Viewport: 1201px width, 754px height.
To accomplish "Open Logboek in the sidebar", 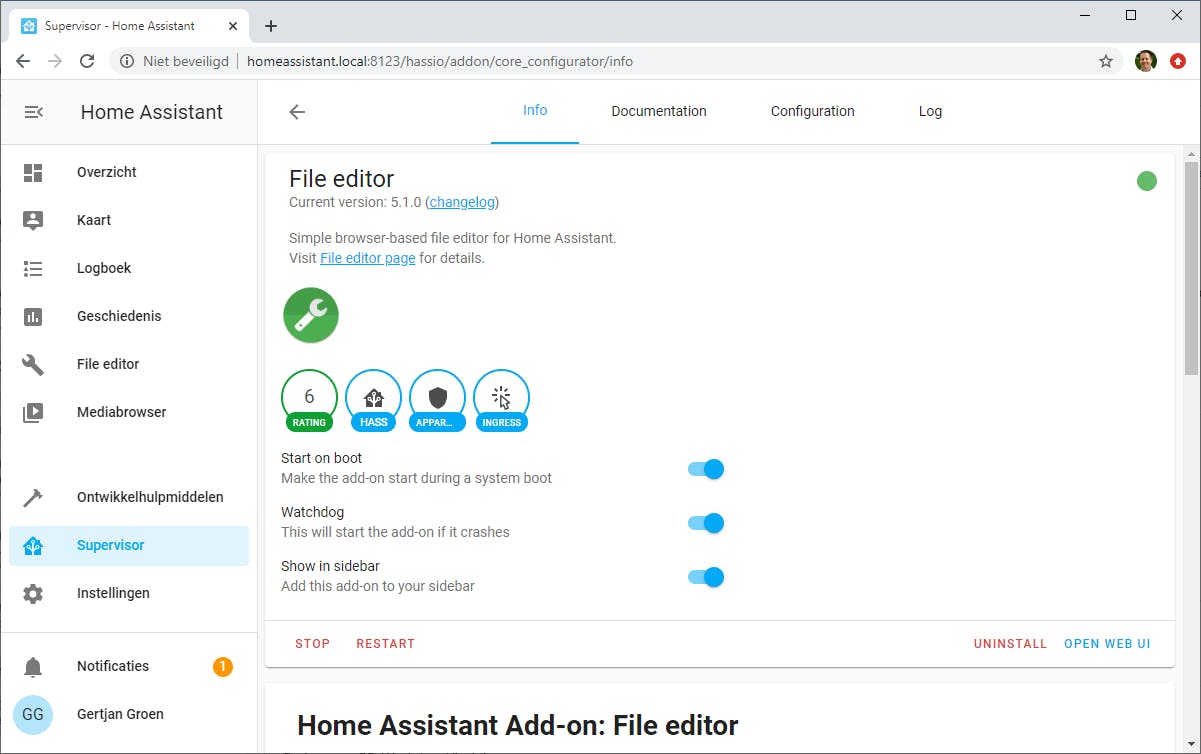I will (129, 268).
